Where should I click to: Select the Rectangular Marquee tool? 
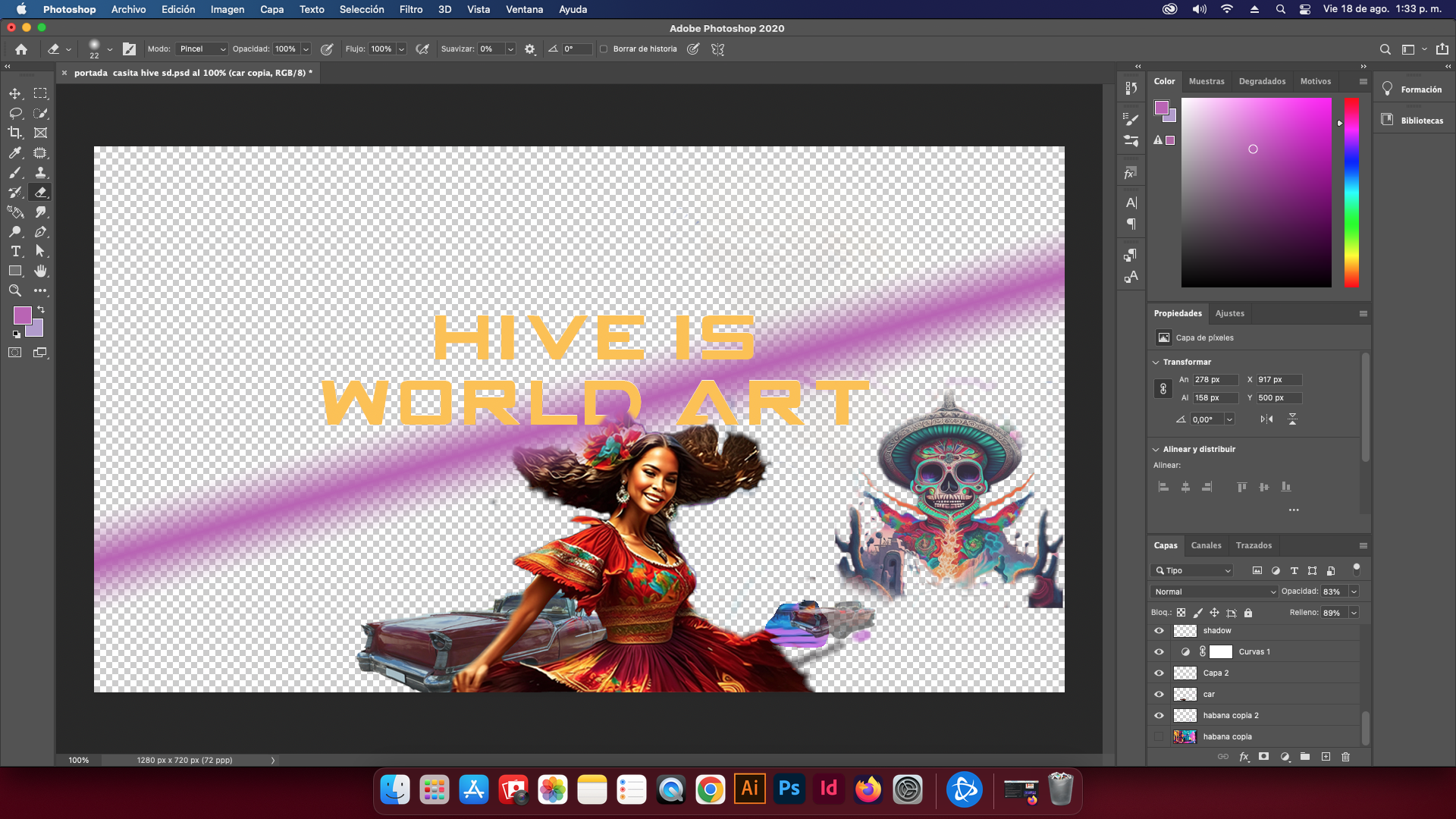[x=40, y=93]
